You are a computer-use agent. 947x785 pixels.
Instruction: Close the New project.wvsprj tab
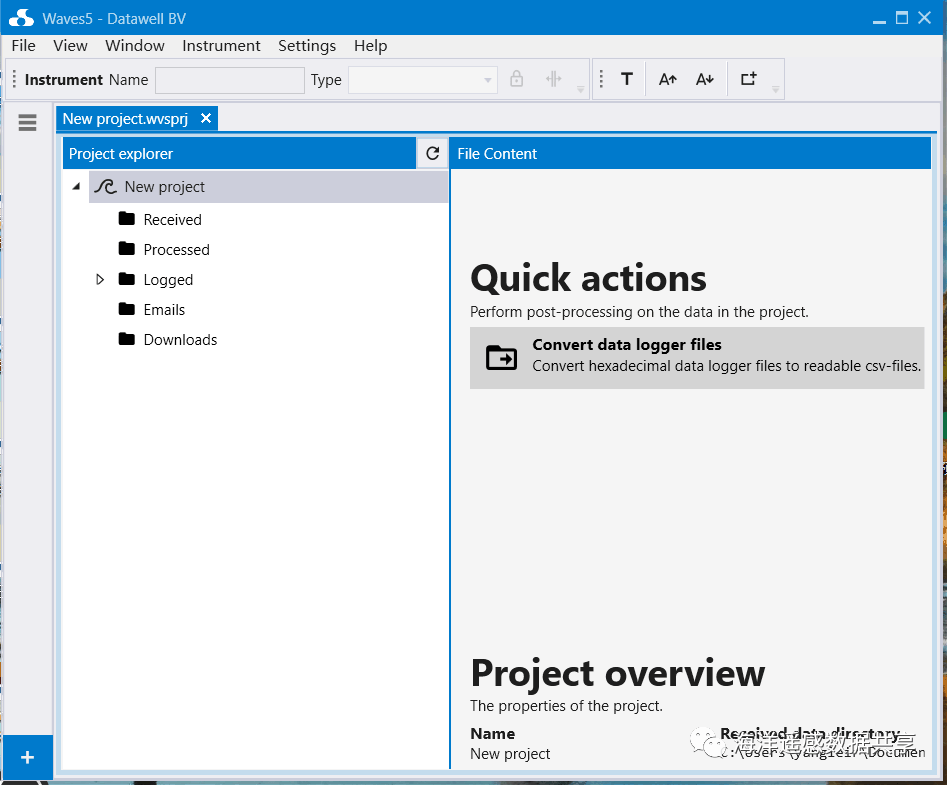coord(206,119)
